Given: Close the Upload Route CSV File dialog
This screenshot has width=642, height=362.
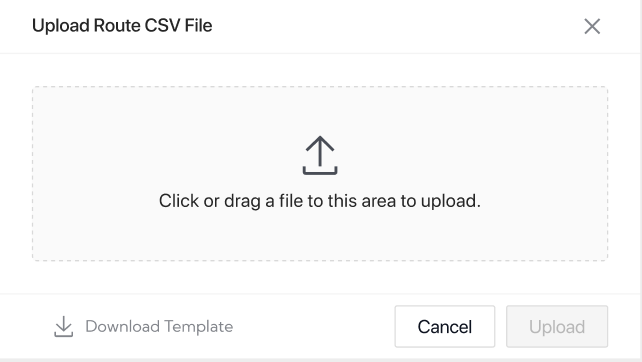Looking at the screenshot, I should [x=592, y=27].
